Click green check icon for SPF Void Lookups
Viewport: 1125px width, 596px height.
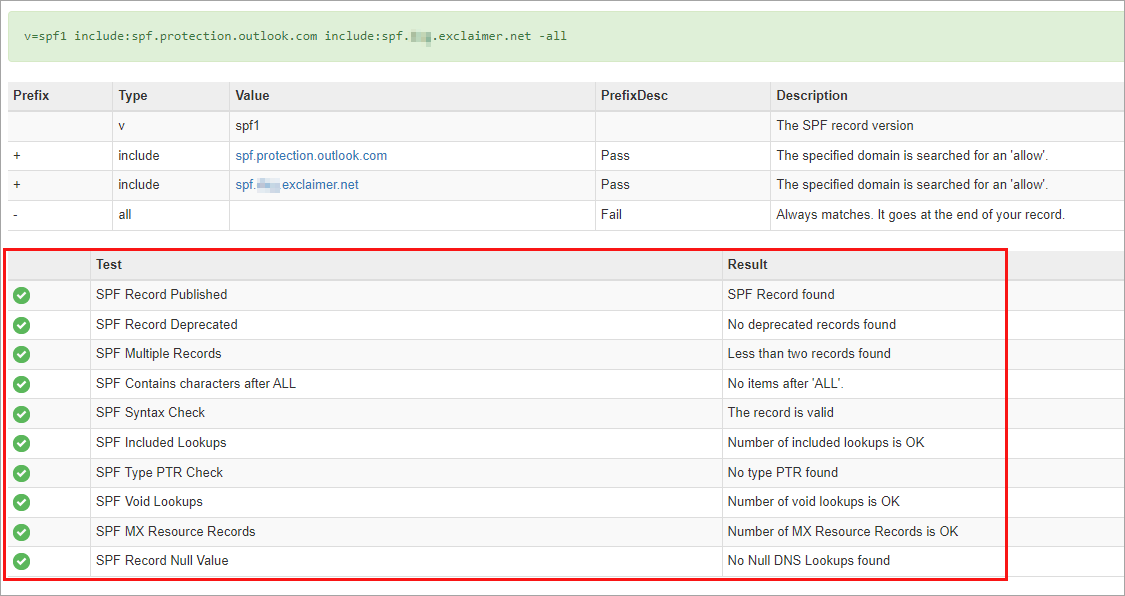coord(22,502)
